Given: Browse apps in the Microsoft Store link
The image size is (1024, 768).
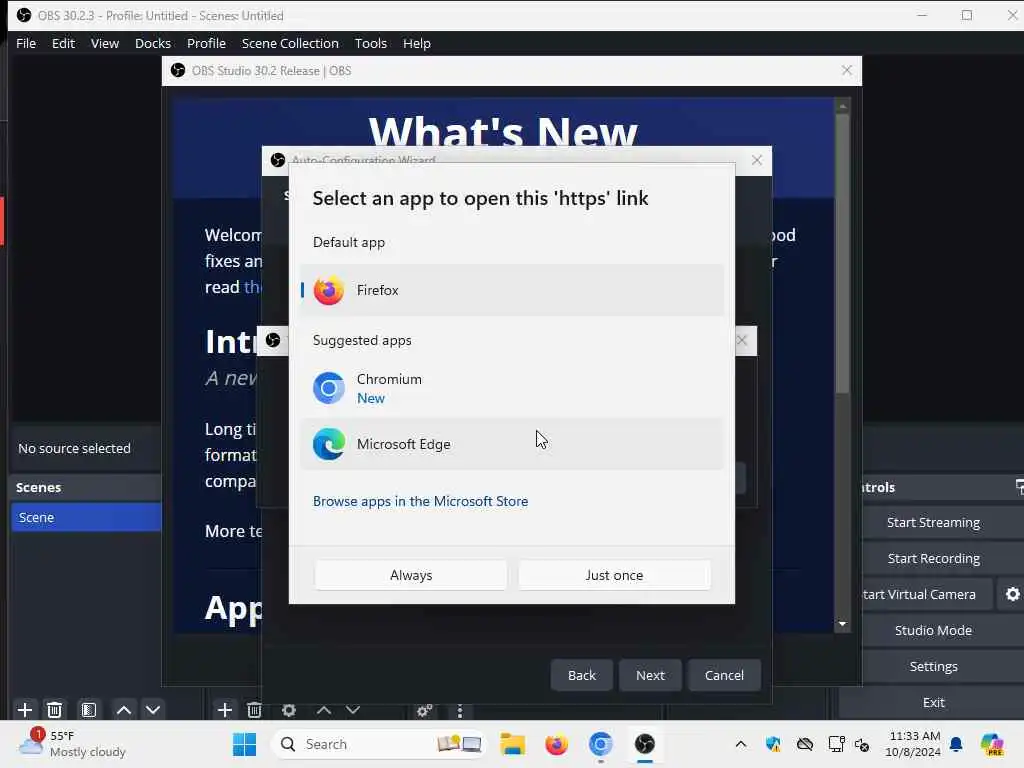Looking at the screenshot, I should (421, 501).
